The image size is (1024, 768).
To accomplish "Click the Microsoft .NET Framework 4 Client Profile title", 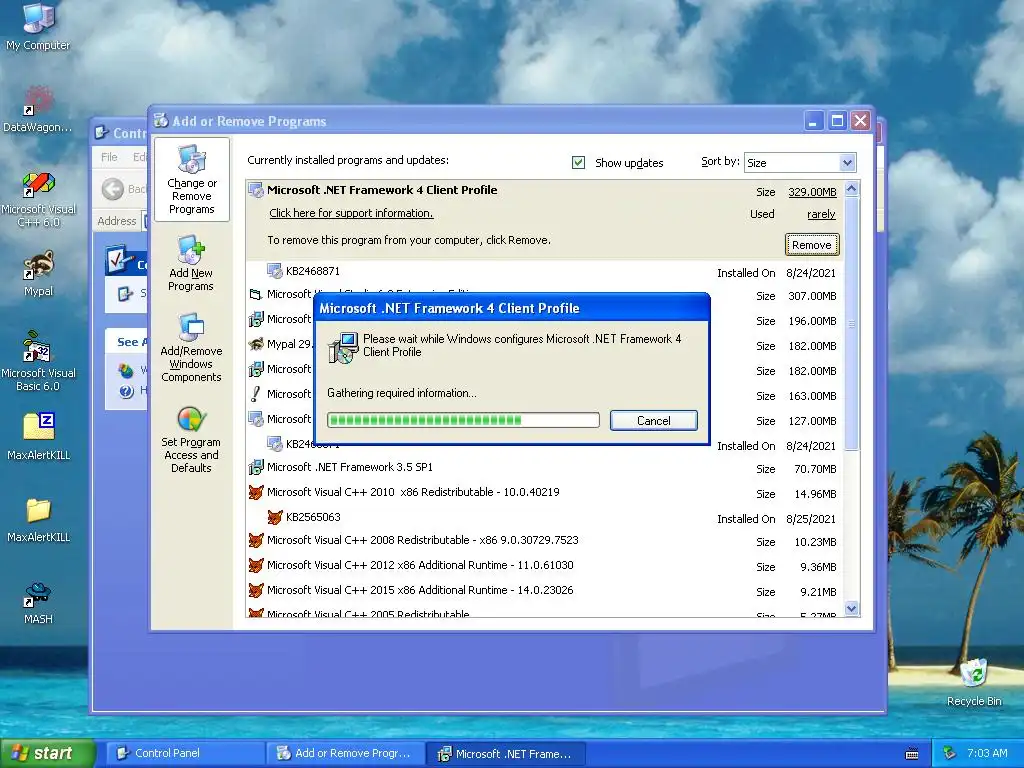I will pos(382,190).
